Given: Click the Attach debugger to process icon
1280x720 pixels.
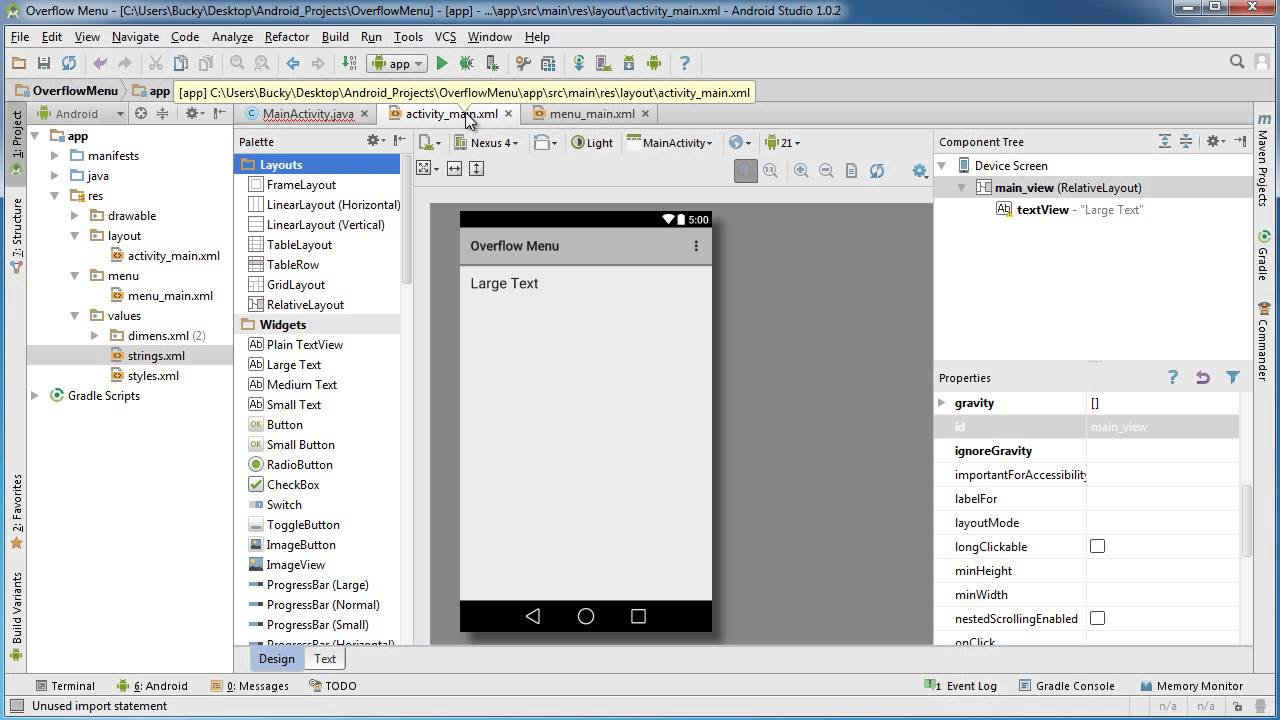Looking at the screenshot, I should pos(491,63).
